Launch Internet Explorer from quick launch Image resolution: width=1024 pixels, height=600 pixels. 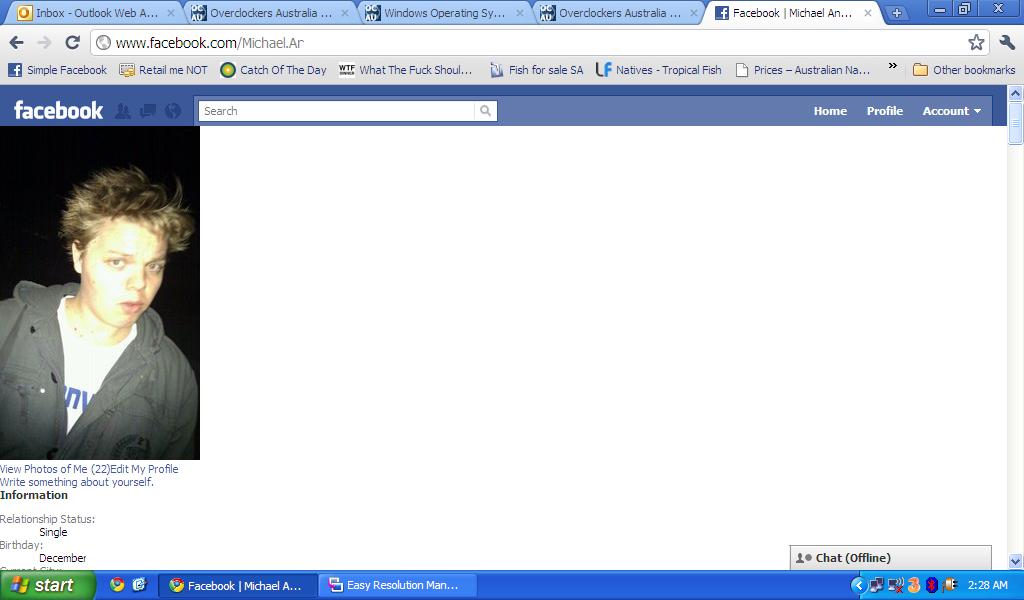(x=139, y=584)
